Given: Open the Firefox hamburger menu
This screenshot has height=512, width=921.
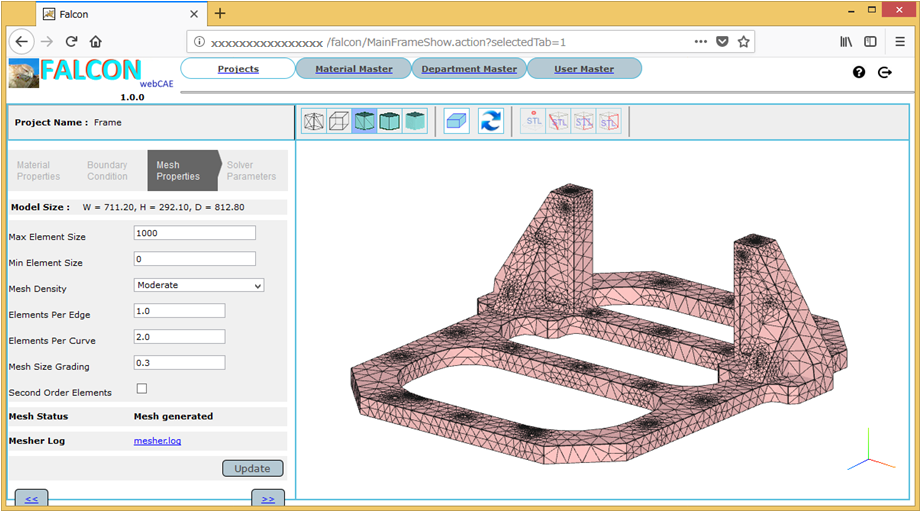Looking at the screenshot, I should (x=900, y=42).
